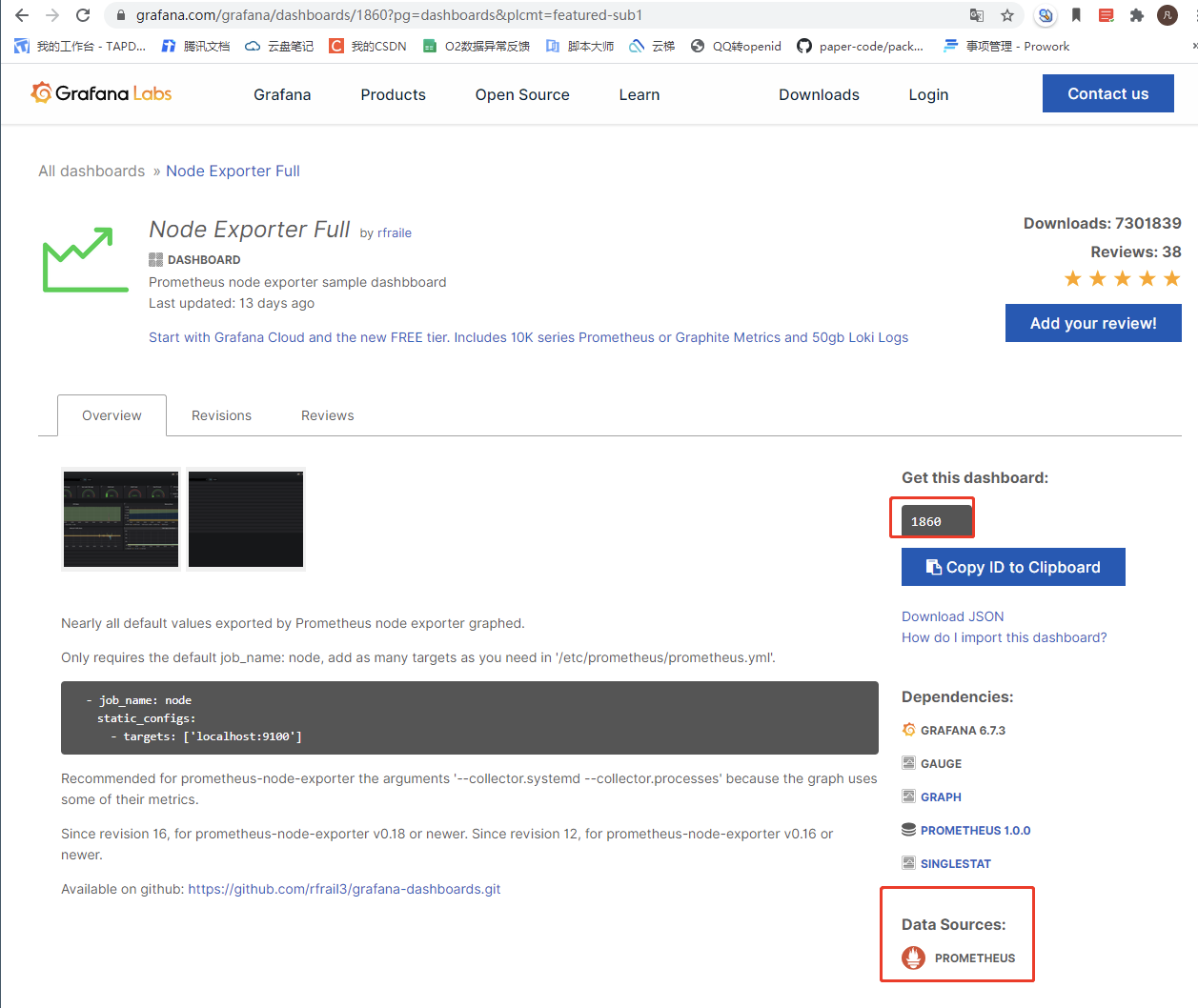1198x1008 pixels.
Task: Click the dashboard ID 1860 field
Action: (937, 521)
